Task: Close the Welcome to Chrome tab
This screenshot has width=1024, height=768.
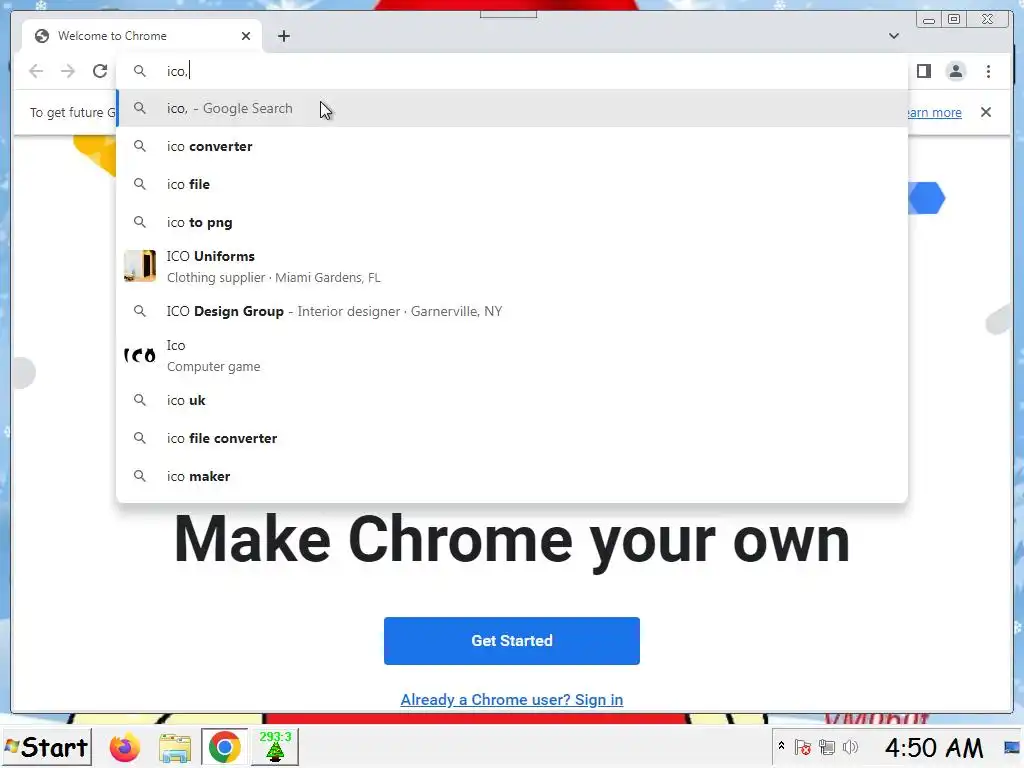Action: tap(246, 36)
